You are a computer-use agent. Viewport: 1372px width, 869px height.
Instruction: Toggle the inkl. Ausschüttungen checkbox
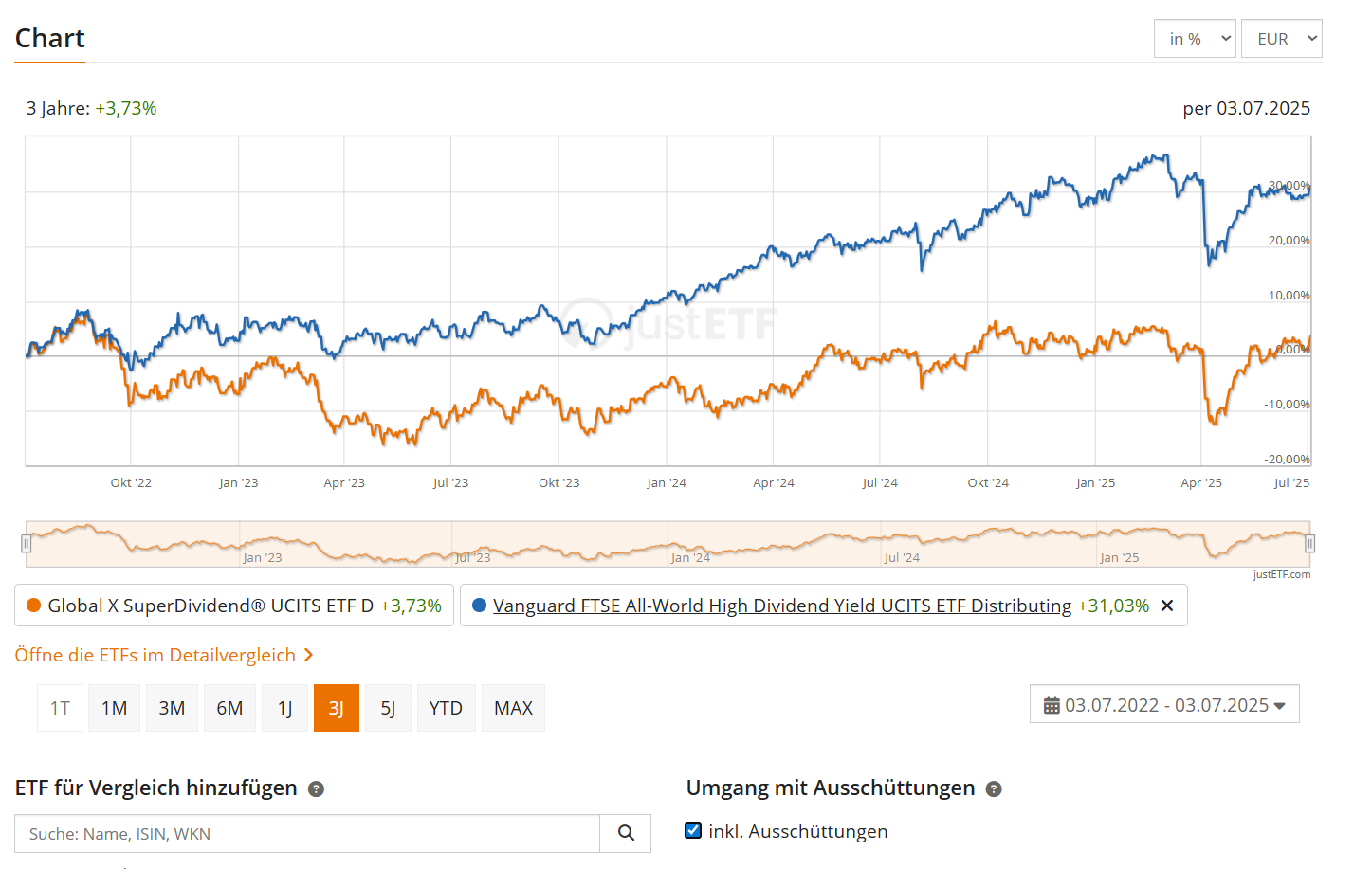pos(693,830)
